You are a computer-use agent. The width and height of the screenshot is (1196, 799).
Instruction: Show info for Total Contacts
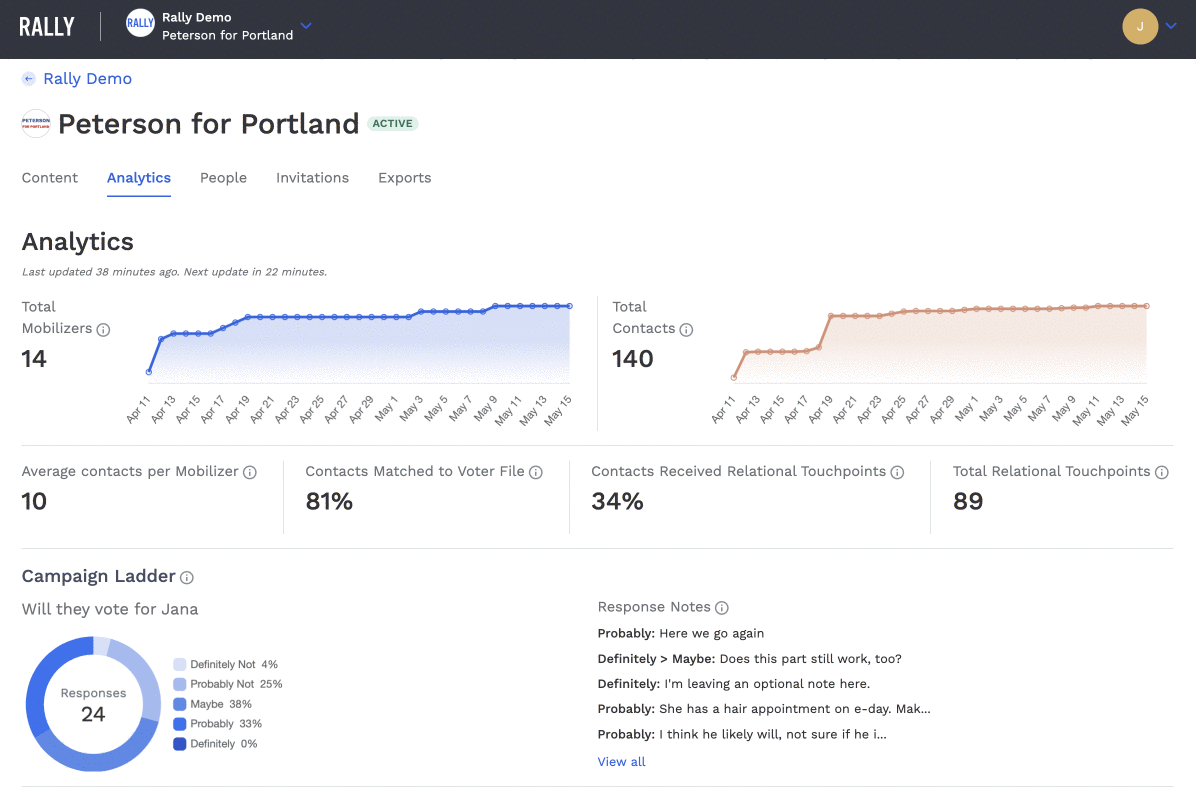(686, 329)
